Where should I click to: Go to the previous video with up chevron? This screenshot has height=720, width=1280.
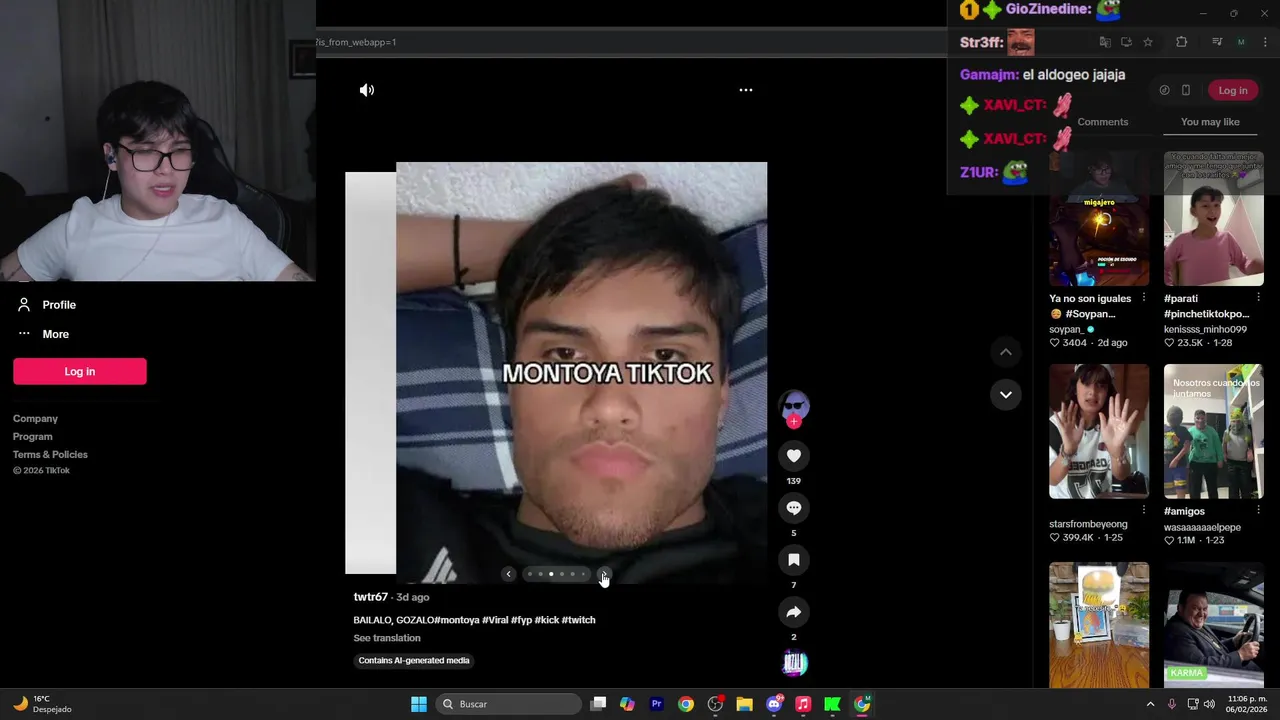1006,352
